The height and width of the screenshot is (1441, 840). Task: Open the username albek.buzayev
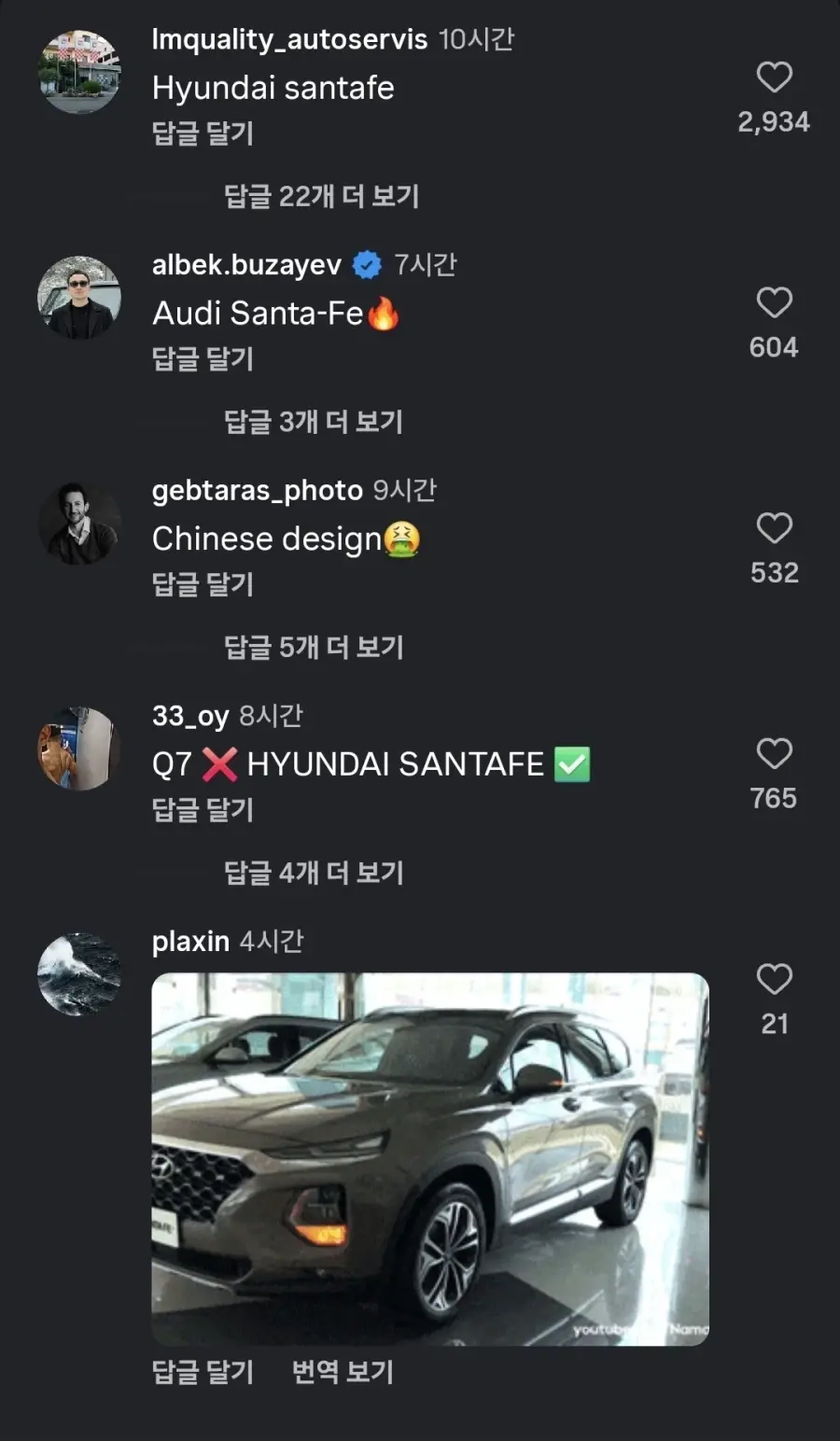(x=246, y=265)
